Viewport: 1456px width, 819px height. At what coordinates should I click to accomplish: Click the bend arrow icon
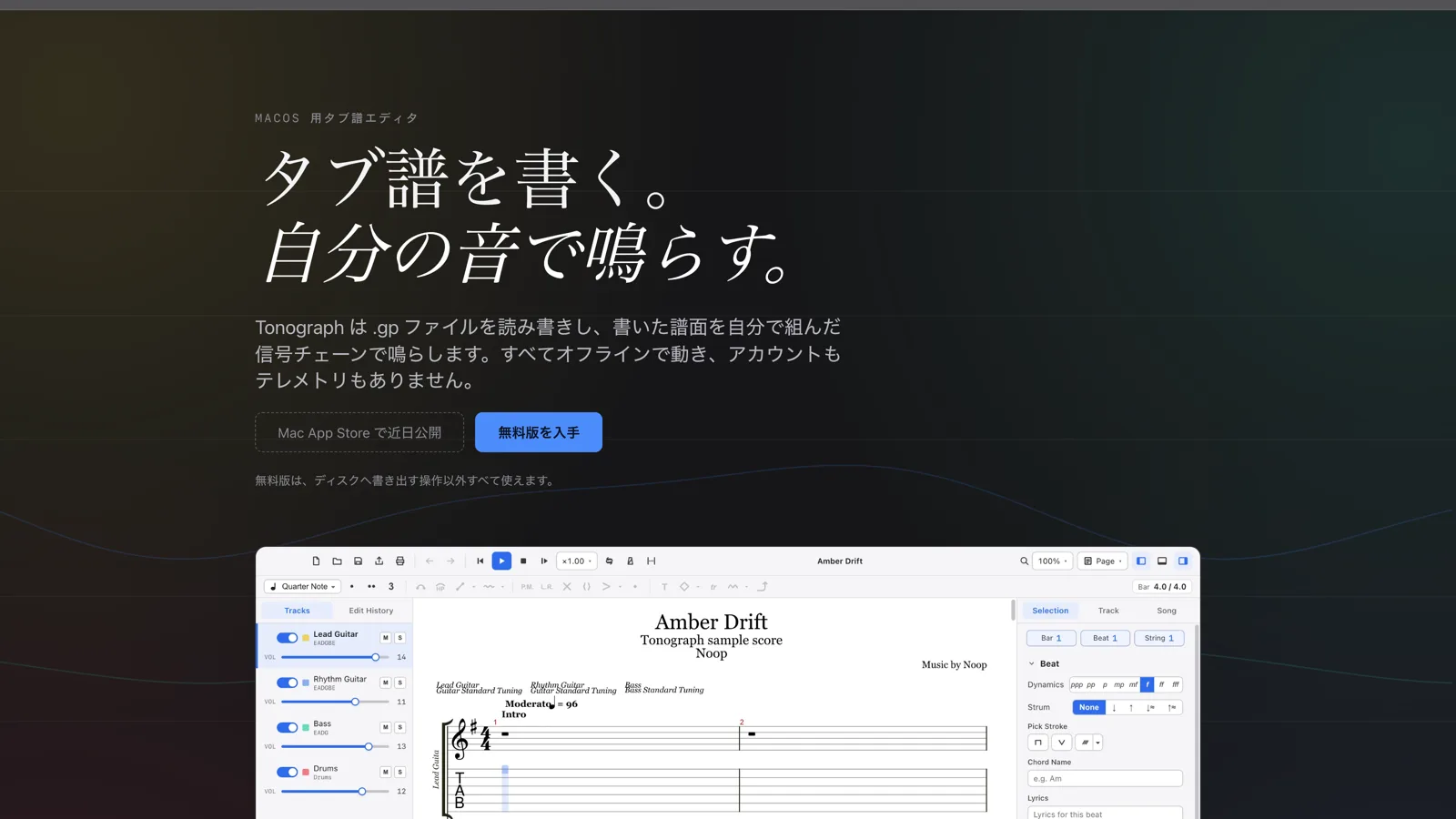pyautogui.click(x=763, y=587)
